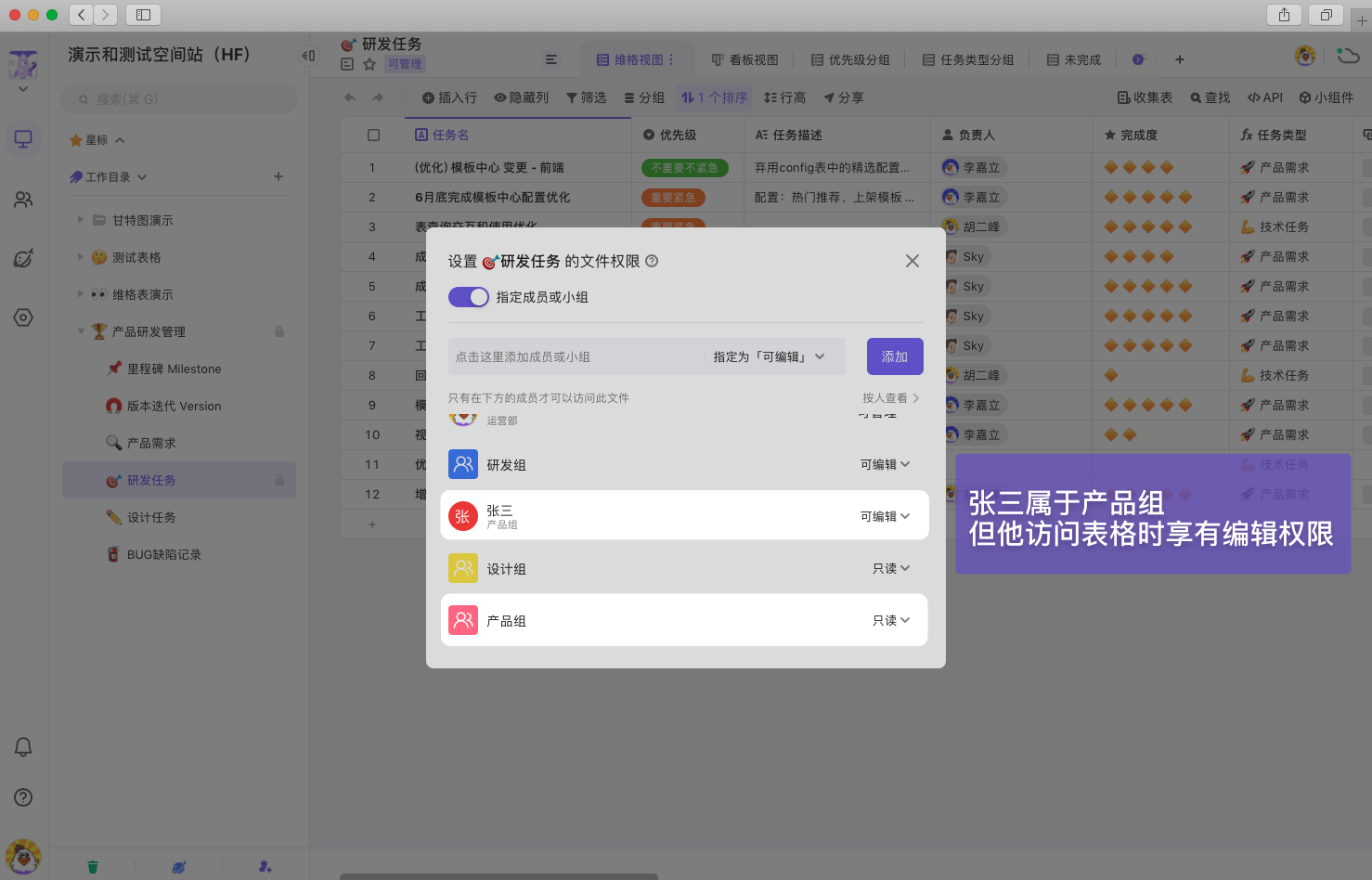Open the template rocket icon in left rail

23,258
